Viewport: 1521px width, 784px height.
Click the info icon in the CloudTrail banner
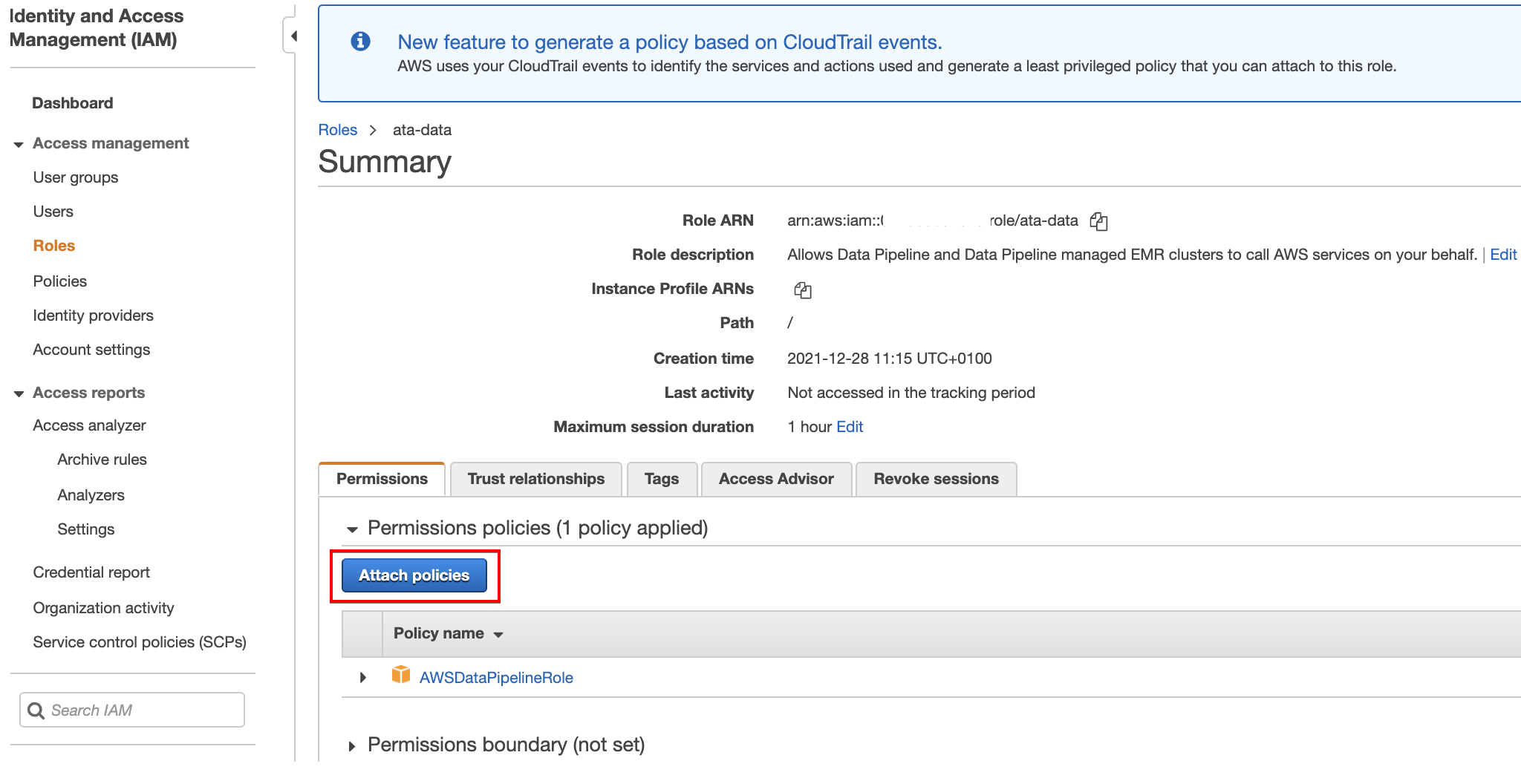360,42
